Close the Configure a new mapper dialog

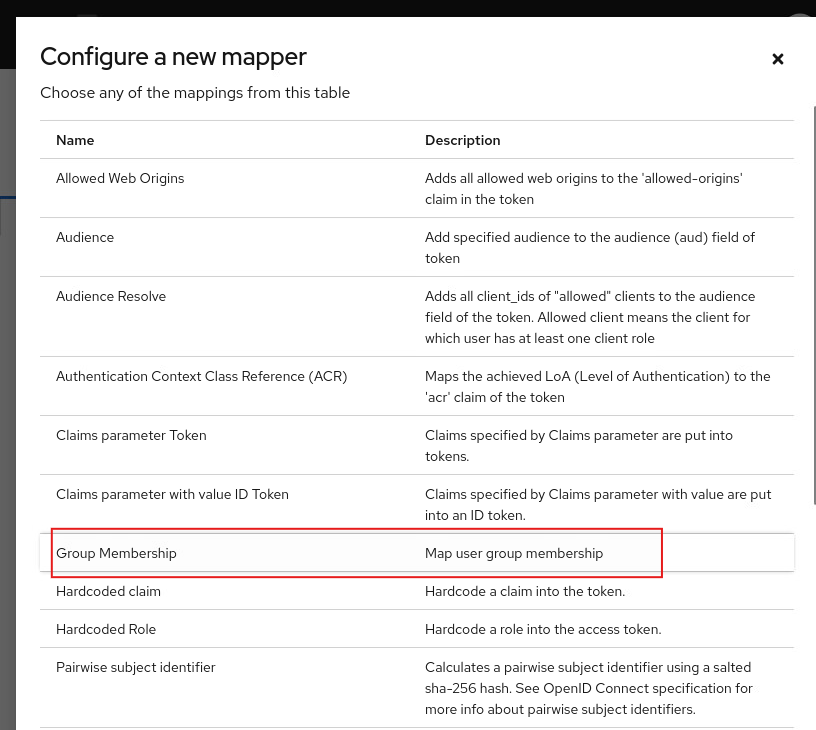(x=777, y=59)
